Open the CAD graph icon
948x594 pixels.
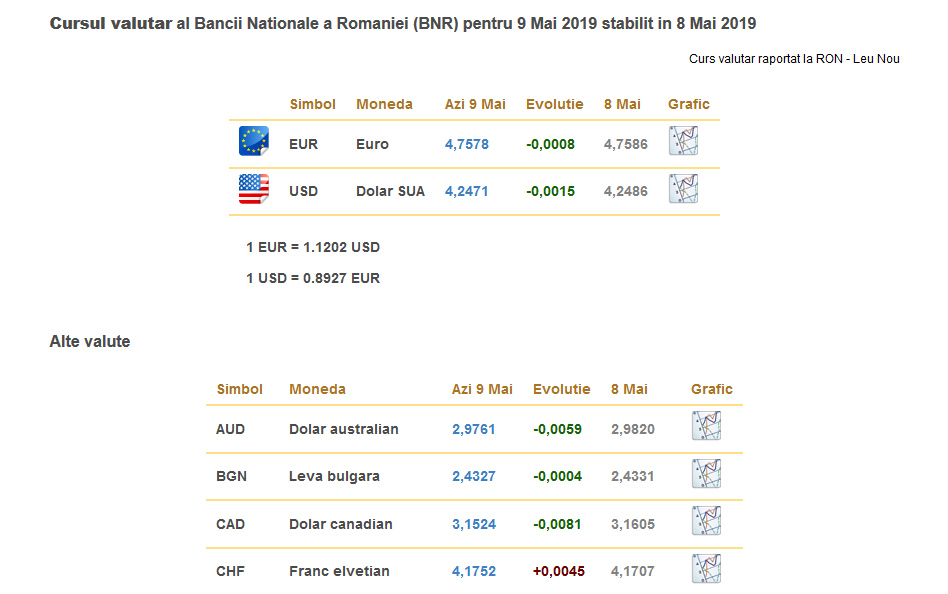click(x=706, y=522)
